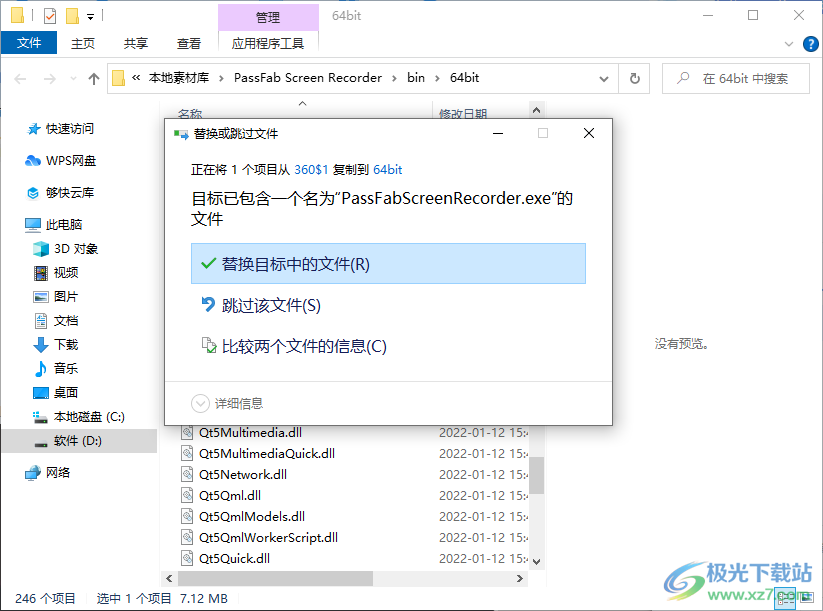Image resolution: width=823 pixels, height=611 pixels.
Task: Select 此电脑 in the navigation pane
Action: pos(64,225)
